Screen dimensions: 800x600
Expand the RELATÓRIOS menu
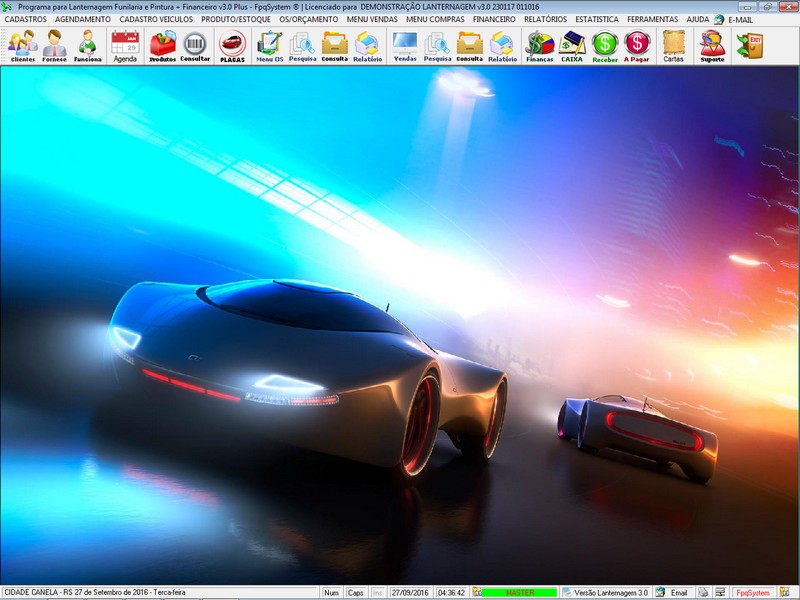pyautogui.click(x=545, y=19)
